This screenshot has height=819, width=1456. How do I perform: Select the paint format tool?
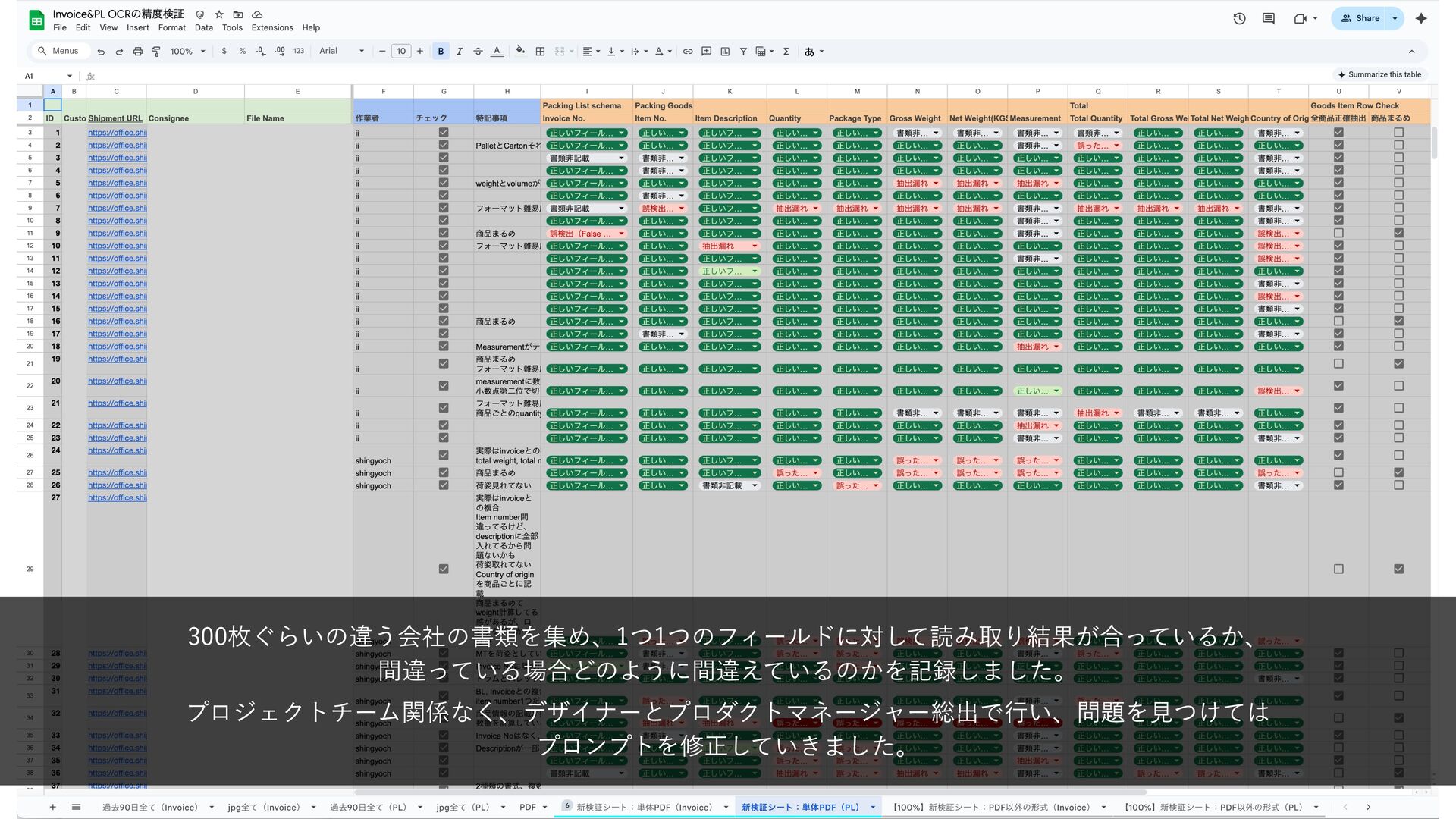coord(156,52)
